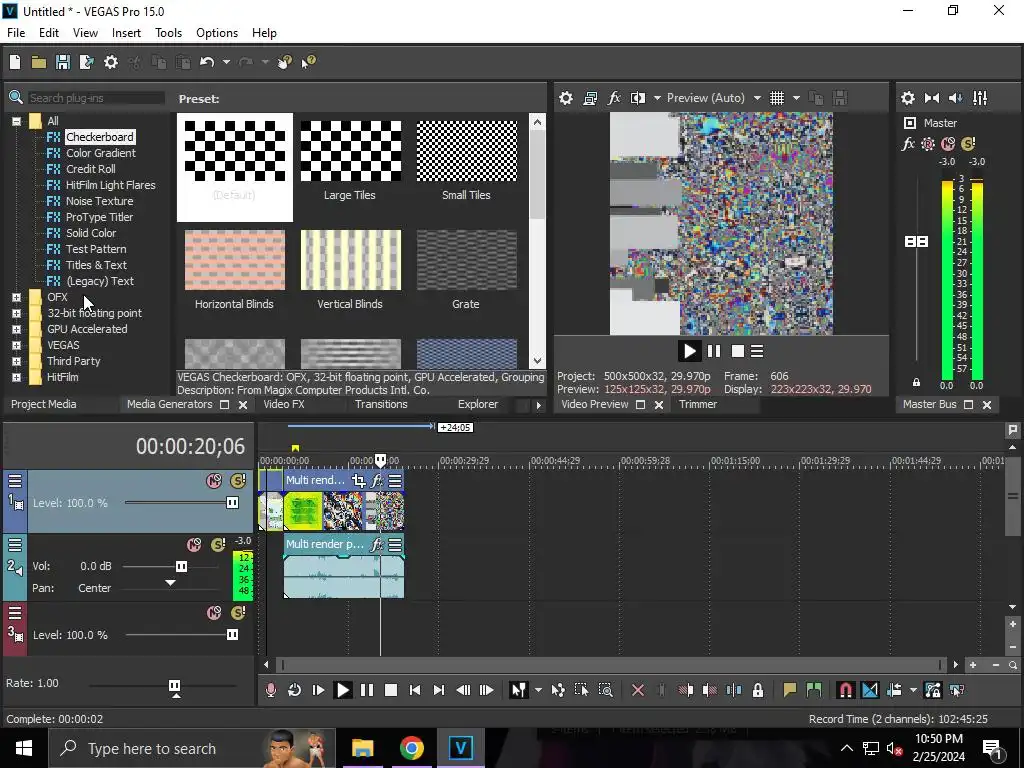Image resolution: width=1024 pixels, height=768 pixels.
Task: Toggle automatic crossfades icon
Action: pyautogui.click(x=870, y=690)
